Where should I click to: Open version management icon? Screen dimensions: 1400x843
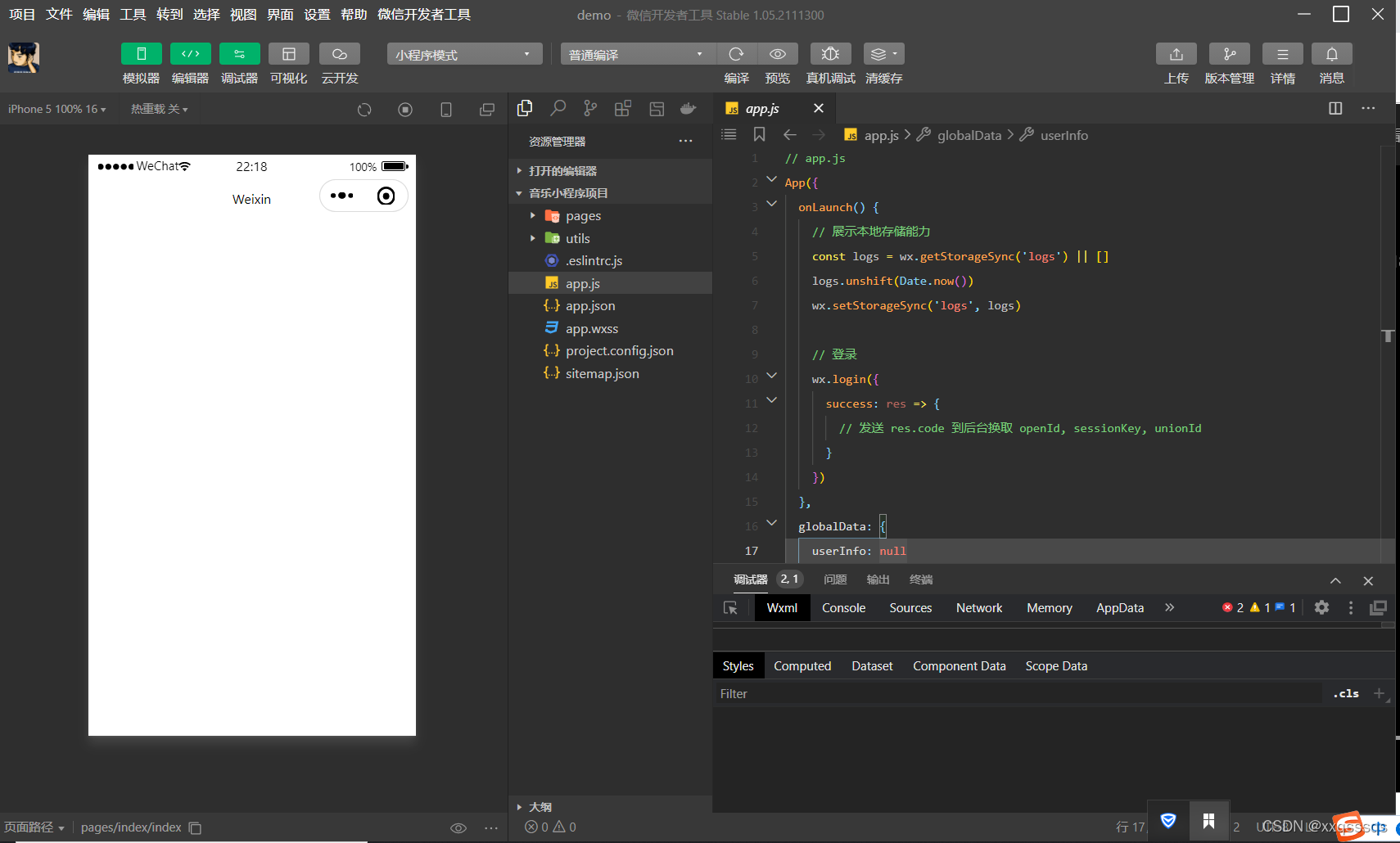pyautogui.click(x=1230, y=54)
